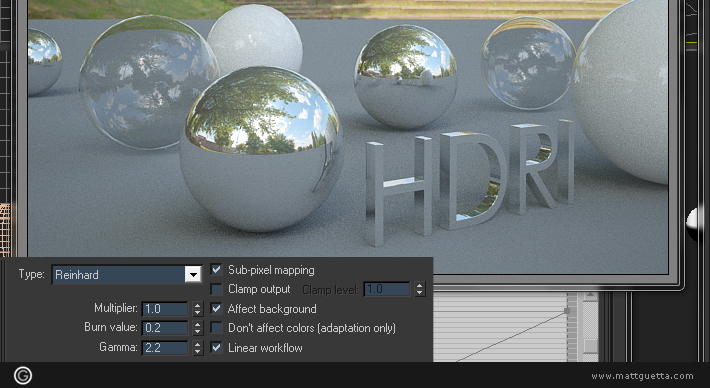Viewport: 710px width, 388px height.
Task: Click the copyright G logo icon
Action: [x=23, y=375]
